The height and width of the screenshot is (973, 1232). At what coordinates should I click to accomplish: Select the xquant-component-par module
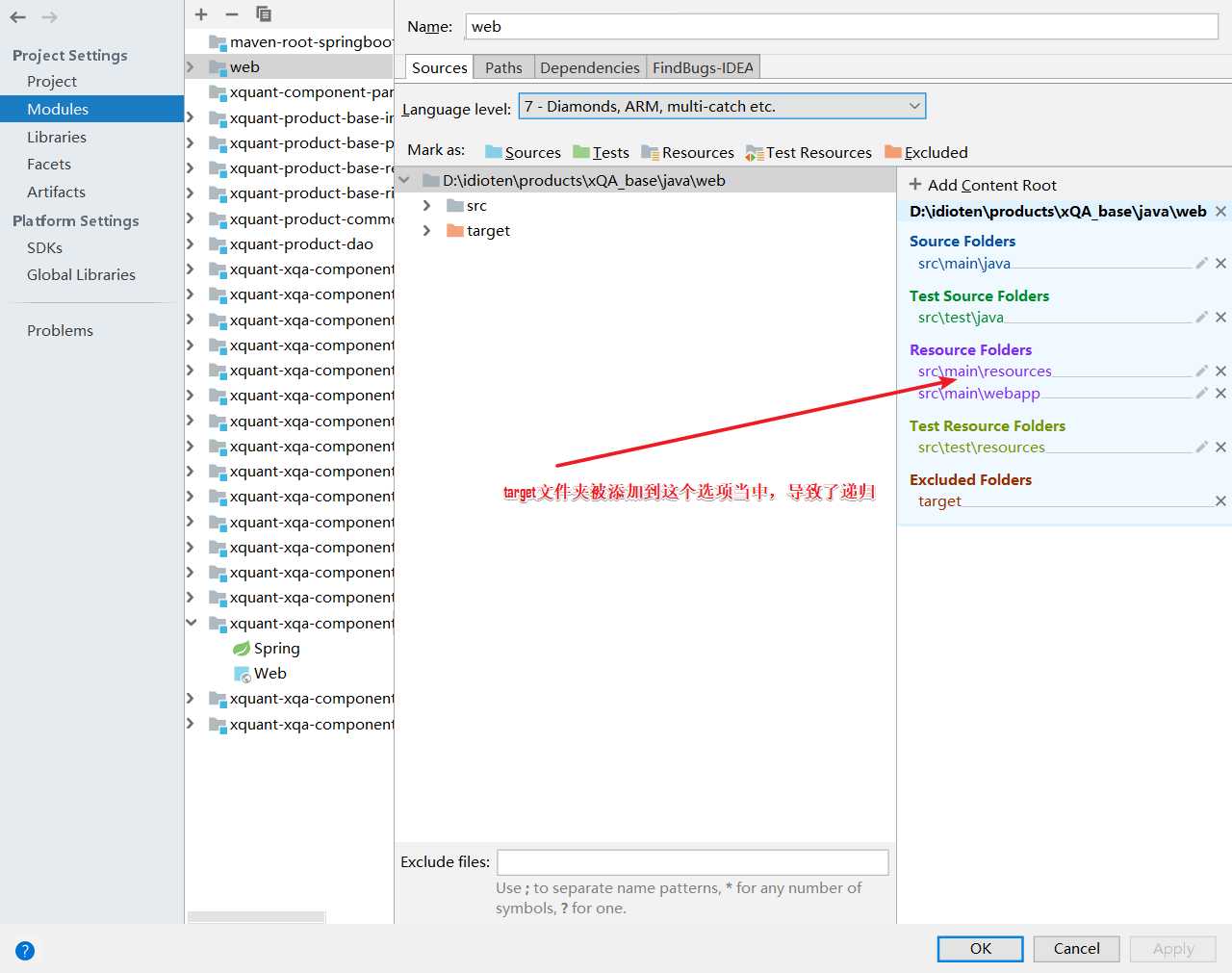pos(301,91)
